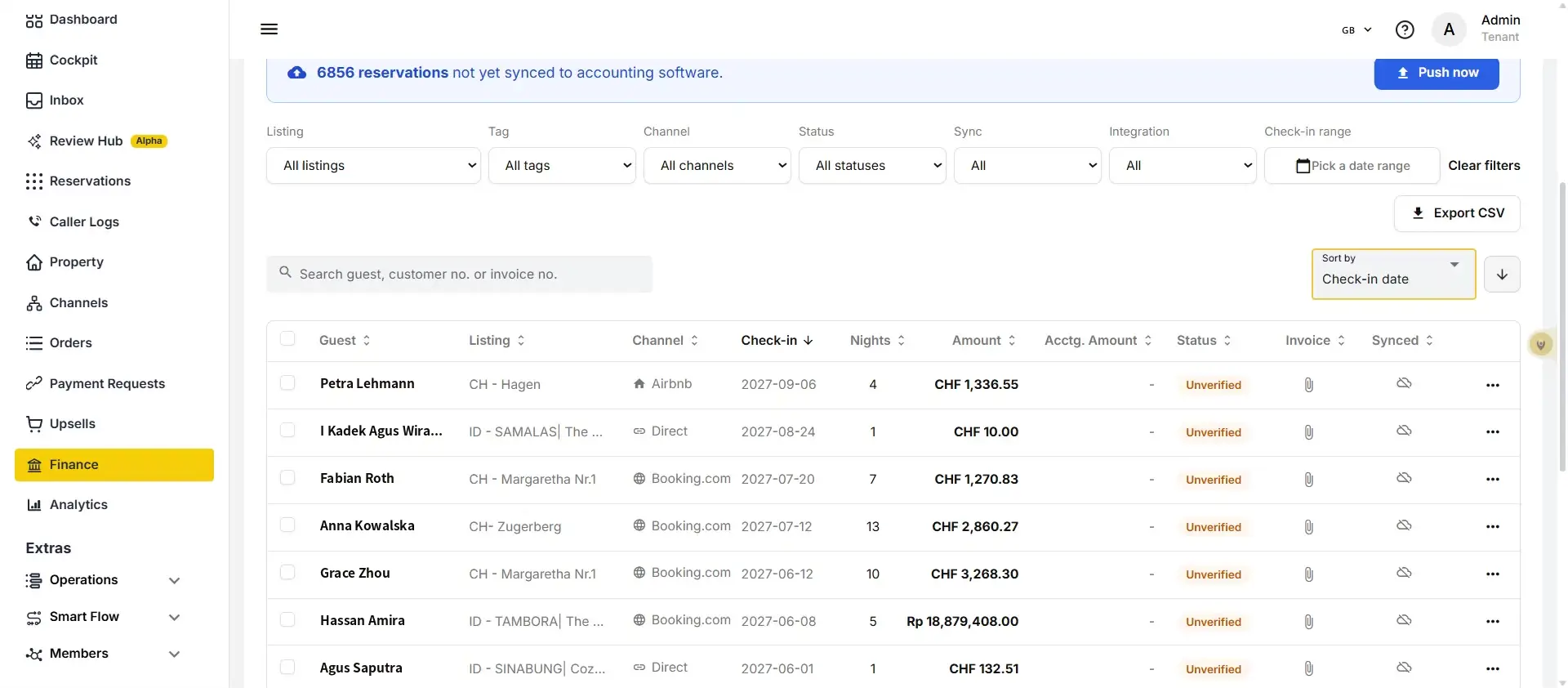Open the All channels dropdown
The image size is (1568, 688).
(x=717, y=166)
